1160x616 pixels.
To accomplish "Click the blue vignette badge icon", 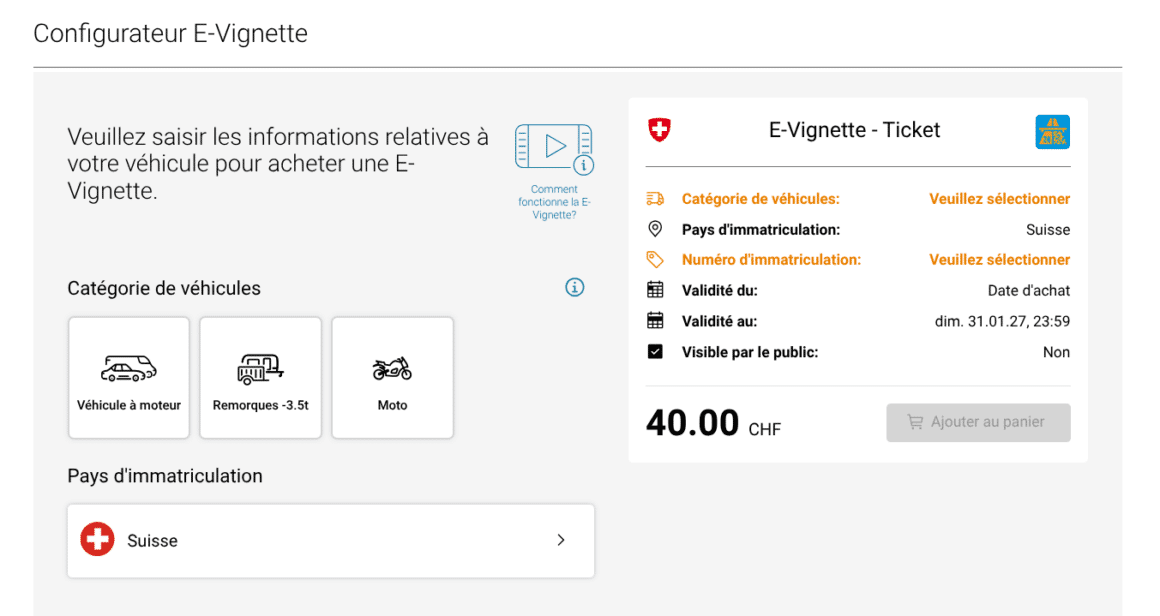I will coord(1053,131).
